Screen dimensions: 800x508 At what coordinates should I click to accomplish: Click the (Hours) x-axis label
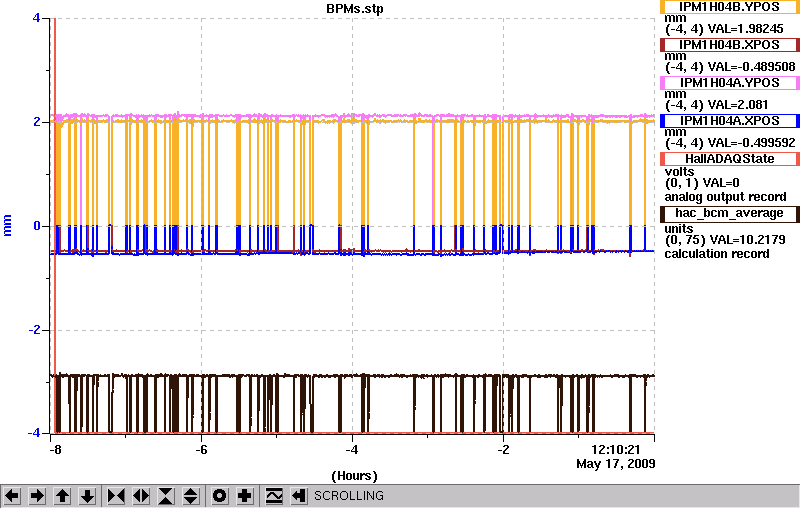tap(355, 476)
